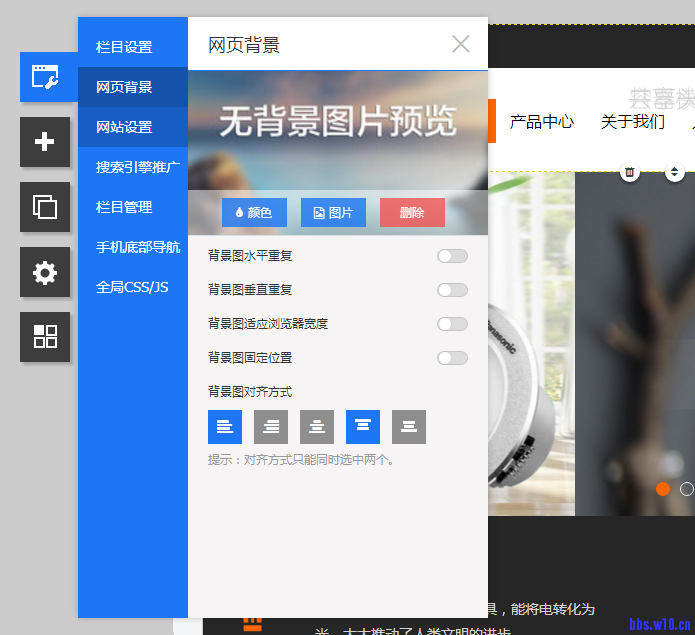Open the grid template layout icon
Viewport: 695px width, 635px height.
pos(45,337)
